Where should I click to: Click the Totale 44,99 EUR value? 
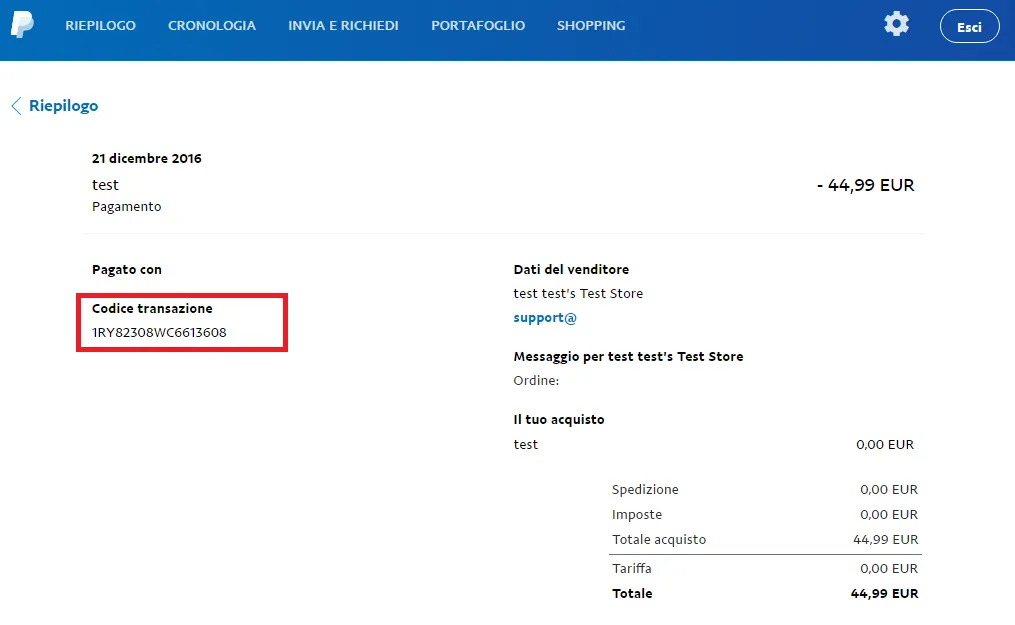click(884, 593)
